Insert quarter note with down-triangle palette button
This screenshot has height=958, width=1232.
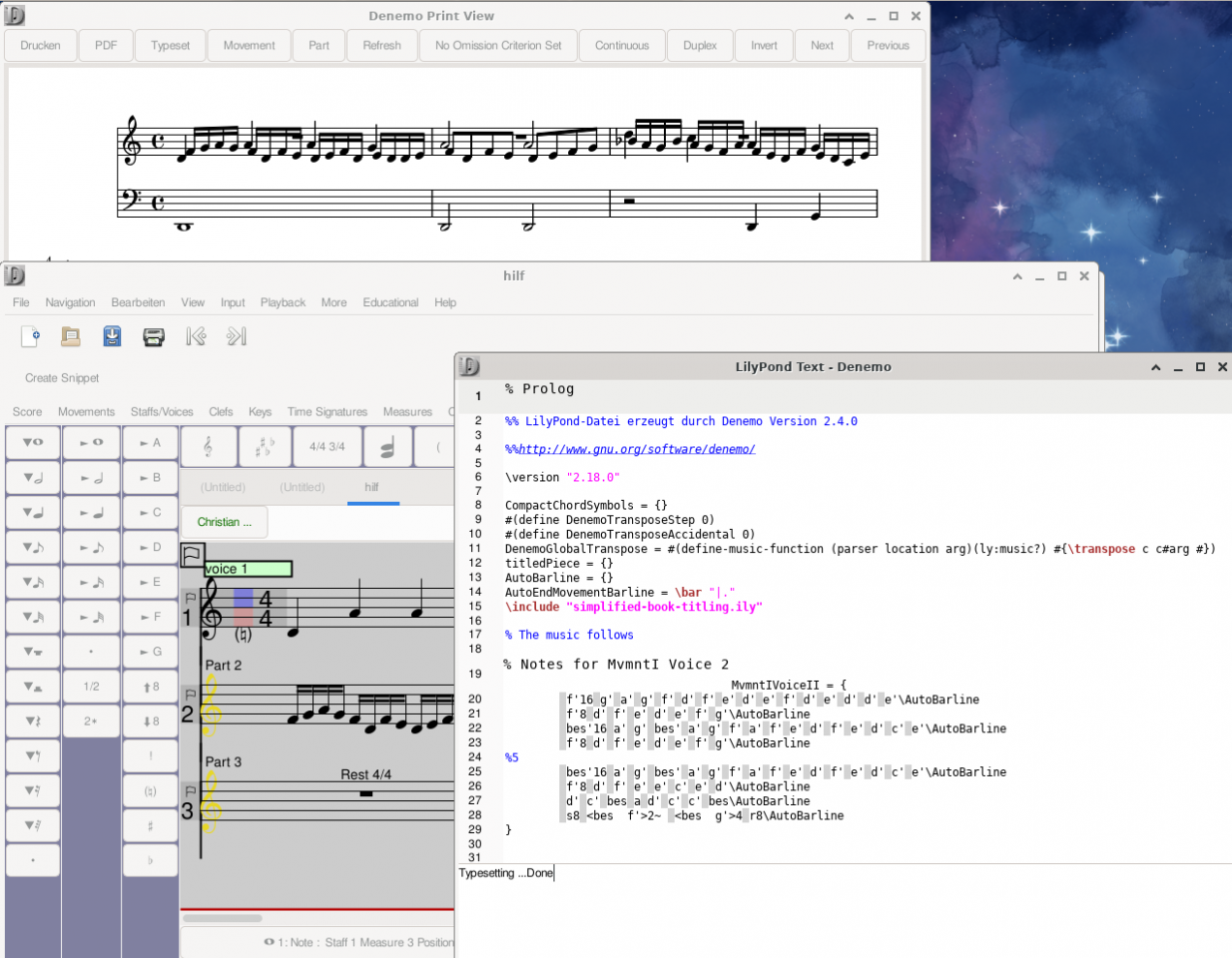point(33,513)
